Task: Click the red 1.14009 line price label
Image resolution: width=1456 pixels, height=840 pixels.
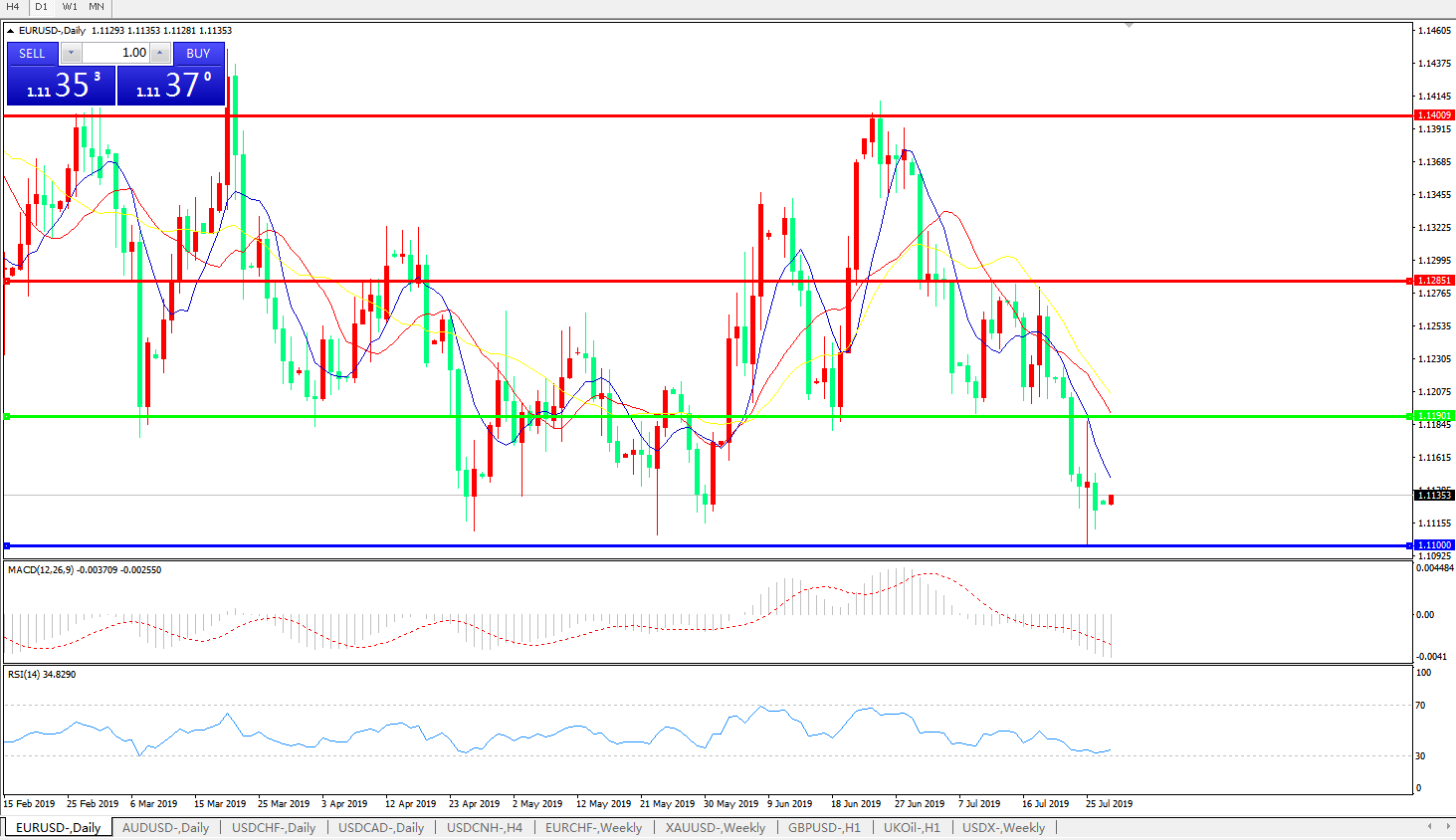Action: click(1434, 115)
